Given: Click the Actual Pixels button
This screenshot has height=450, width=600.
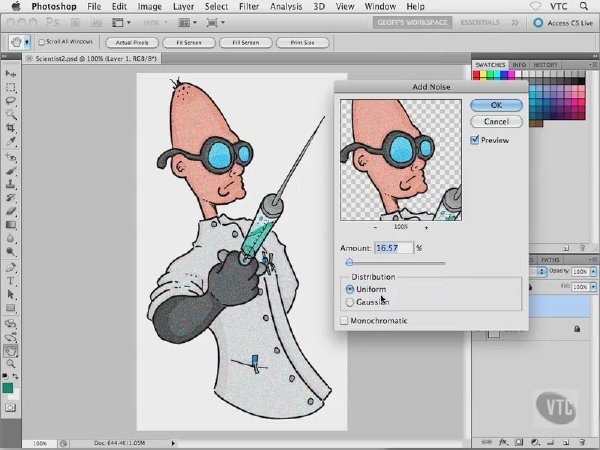Looking at the screenshot, I should 132,42.
